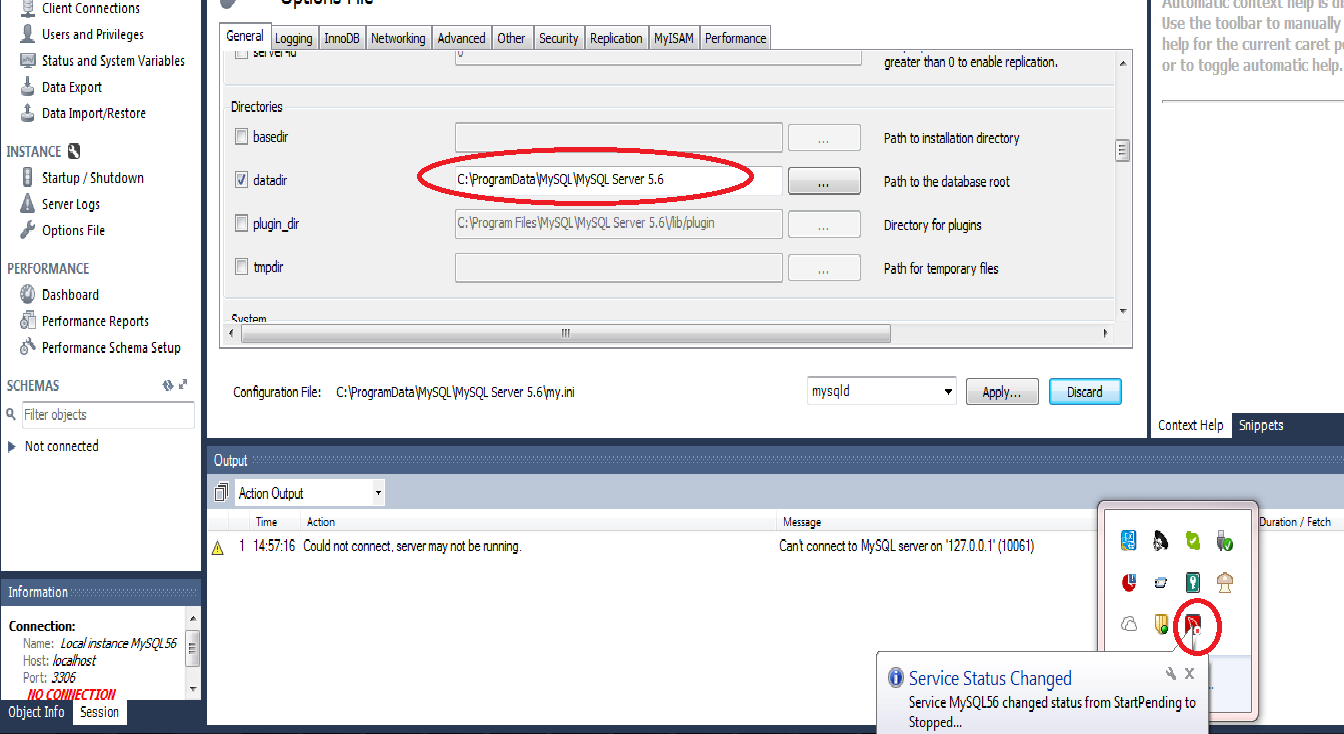Click the red pie chart tray icon
The image size is (1344, 734).
click(x=1129, y=582)
